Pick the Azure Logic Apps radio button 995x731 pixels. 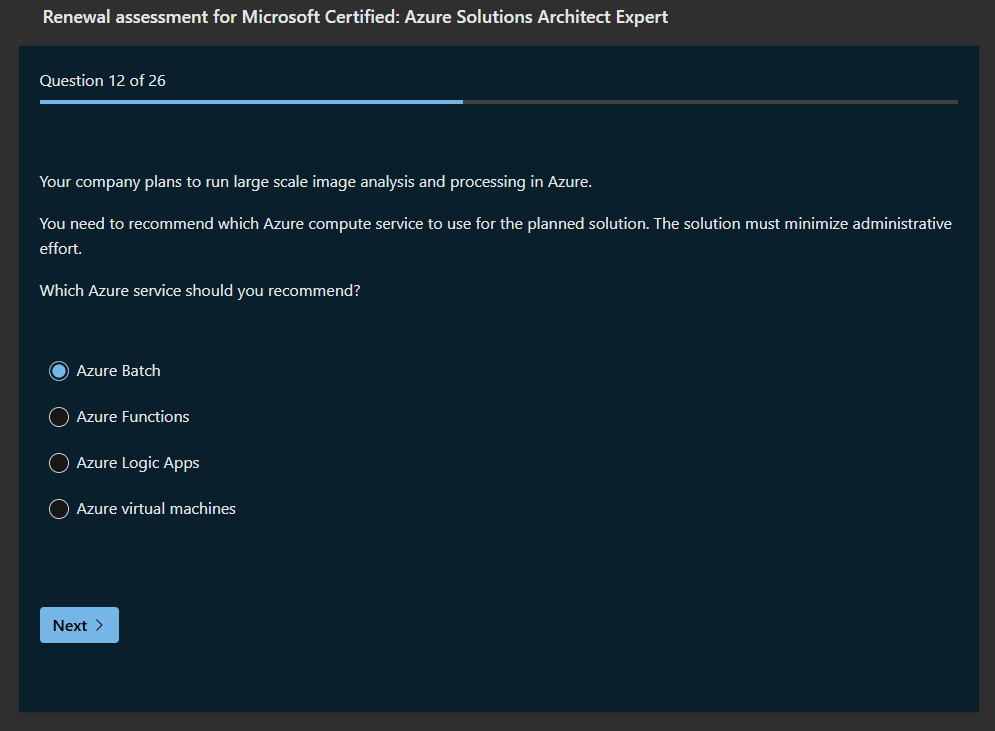click(59, 463)
